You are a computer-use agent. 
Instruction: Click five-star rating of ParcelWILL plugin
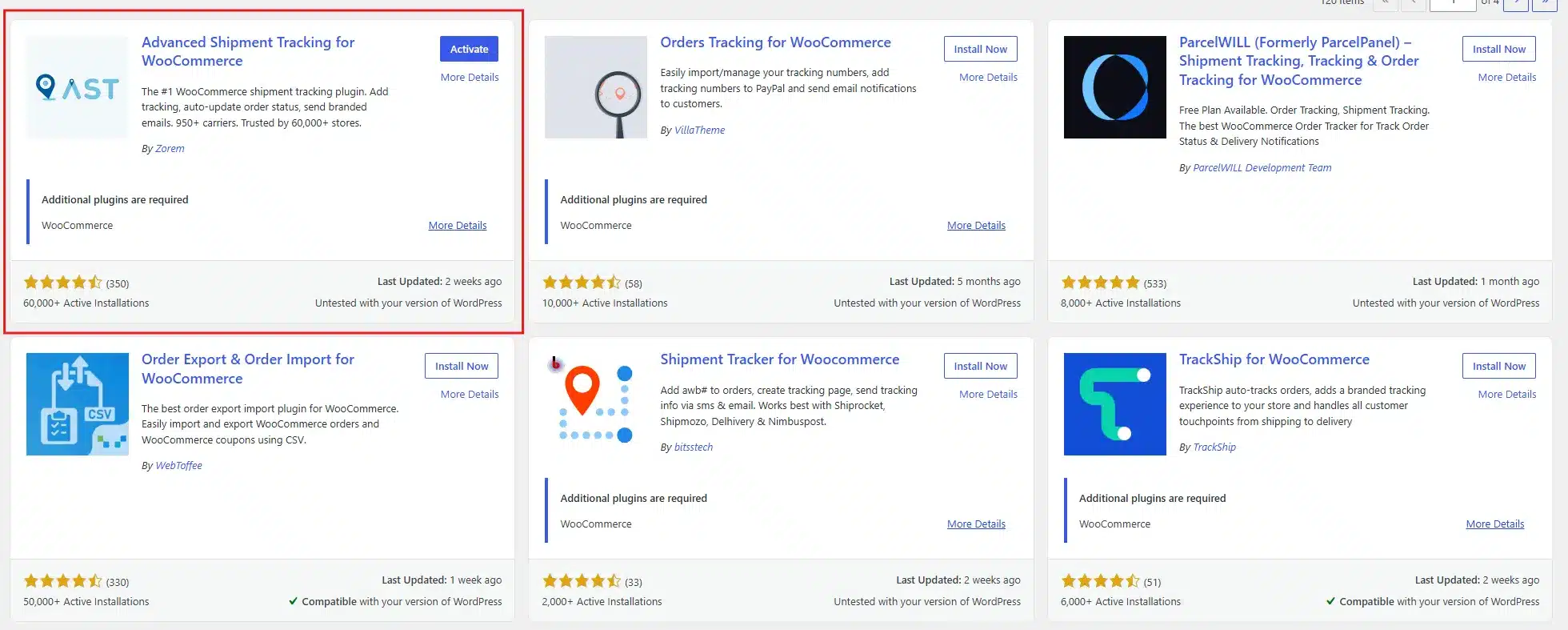click(1100, 282)
